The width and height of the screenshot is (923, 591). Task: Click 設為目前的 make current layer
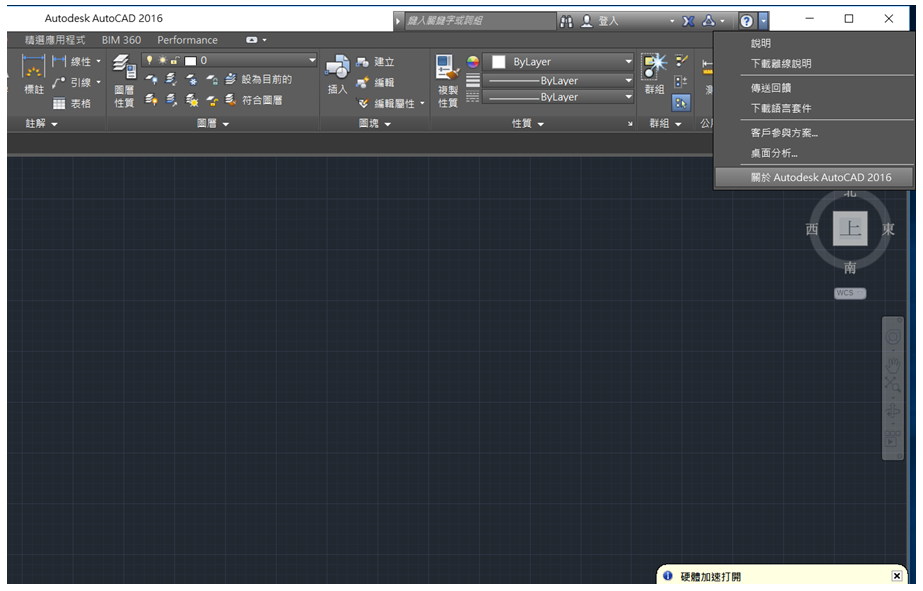pyautogui.click(x=258, y=79)
